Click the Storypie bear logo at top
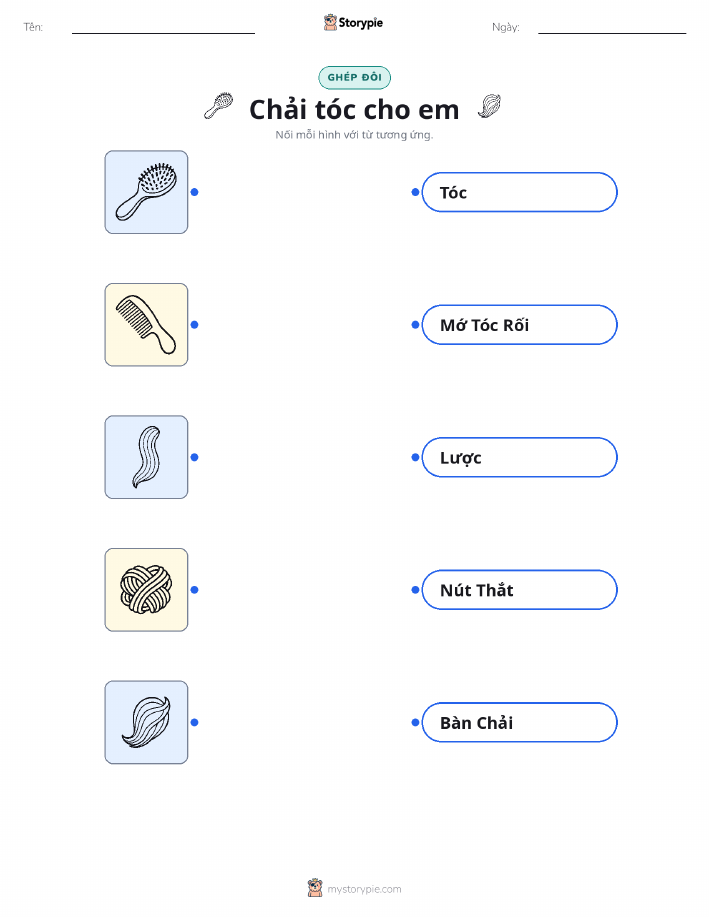Image resolution: width=709 pixels, height=917 pixels. click(331, 22)
